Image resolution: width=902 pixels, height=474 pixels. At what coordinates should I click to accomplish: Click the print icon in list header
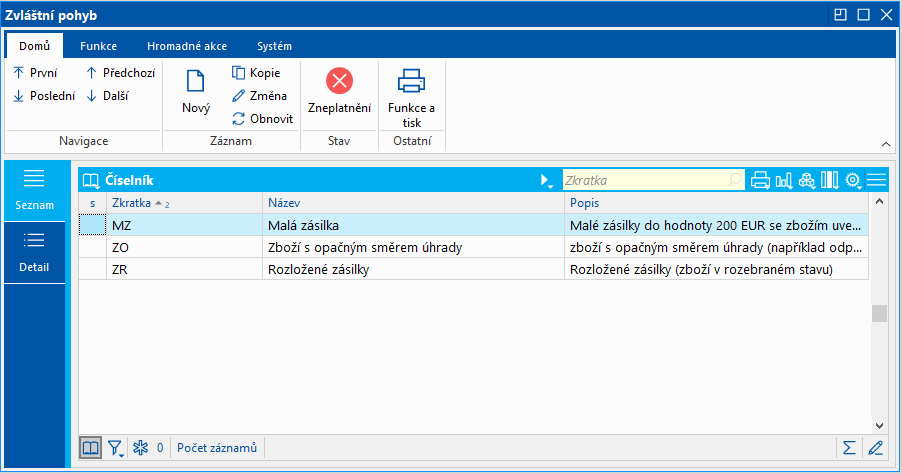pos(760,181)
